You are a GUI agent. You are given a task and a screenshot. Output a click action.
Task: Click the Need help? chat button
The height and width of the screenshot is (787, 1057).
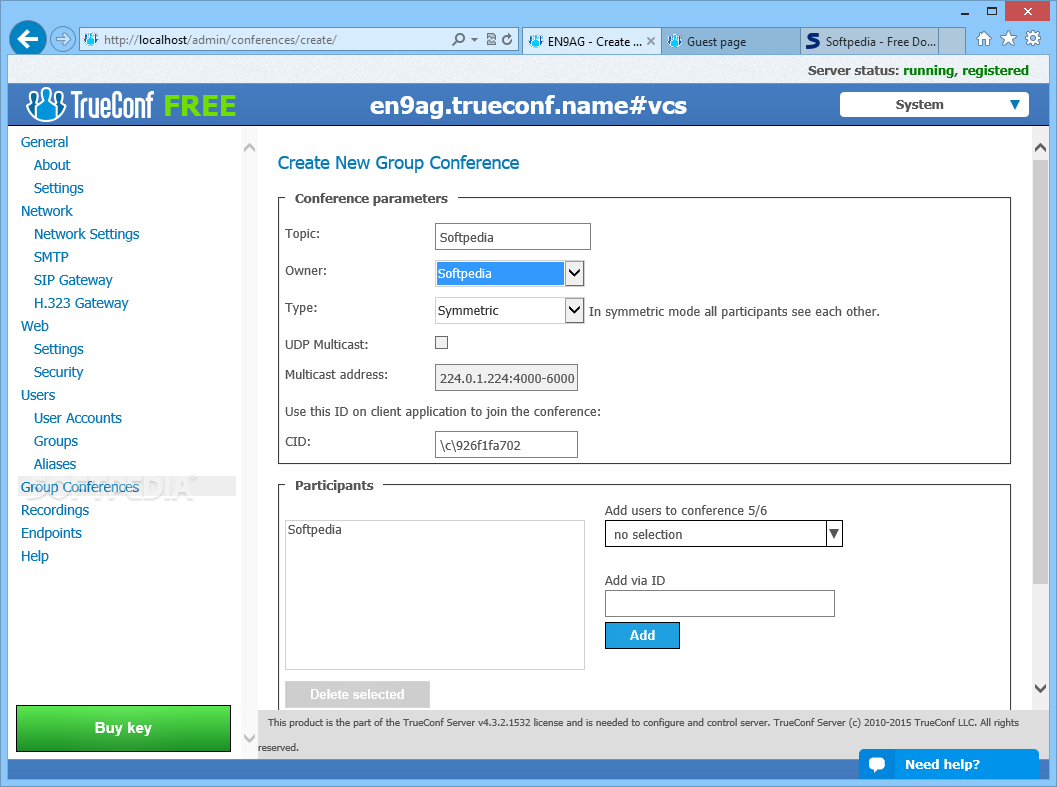tap(948, 763)
